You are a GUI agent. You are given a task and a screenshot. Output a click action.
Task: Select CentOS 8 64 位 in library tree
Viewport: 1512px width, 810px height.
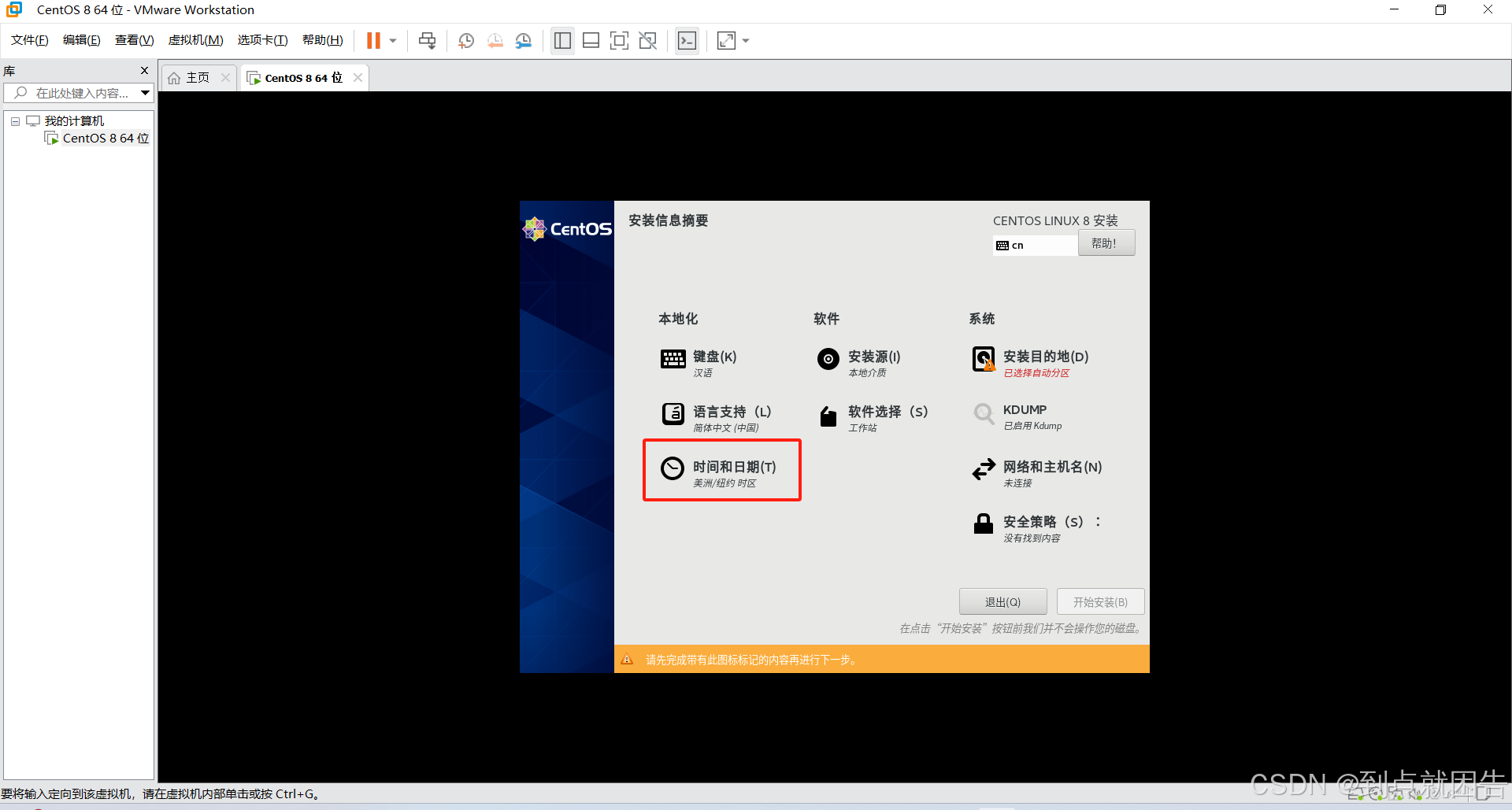(106, 139)
